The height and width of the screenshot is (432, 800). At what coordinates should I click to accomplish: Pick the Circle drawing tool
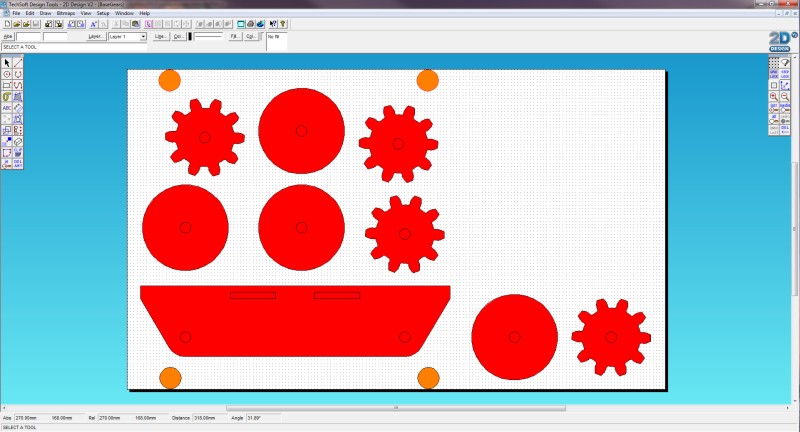pyautogui.click(x=7, y=74)
